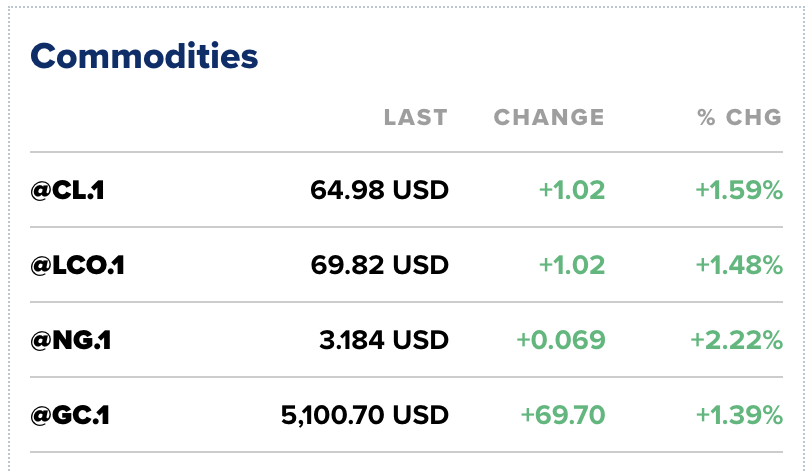Select the 3.184 USD price value

tap(383, 340)
